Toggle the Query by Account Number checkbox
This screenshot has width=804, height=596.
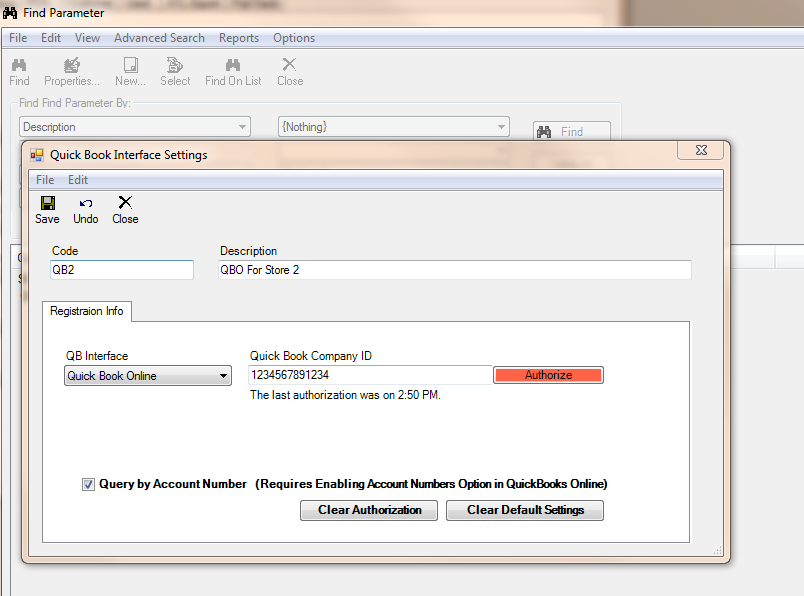(88, 484)
